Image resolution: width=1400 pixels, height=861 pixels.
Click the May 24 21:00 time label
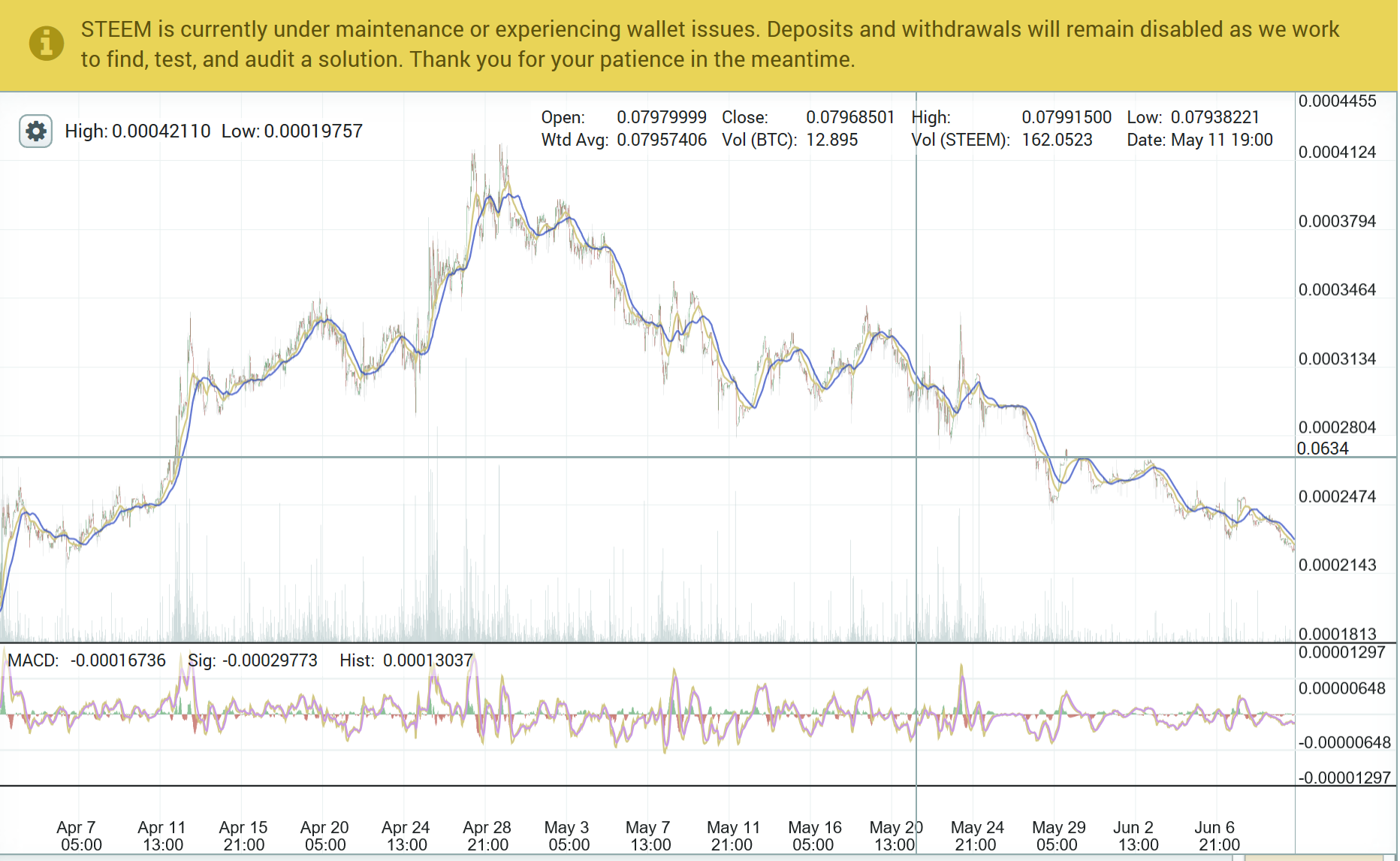click(x=977, y=836)
